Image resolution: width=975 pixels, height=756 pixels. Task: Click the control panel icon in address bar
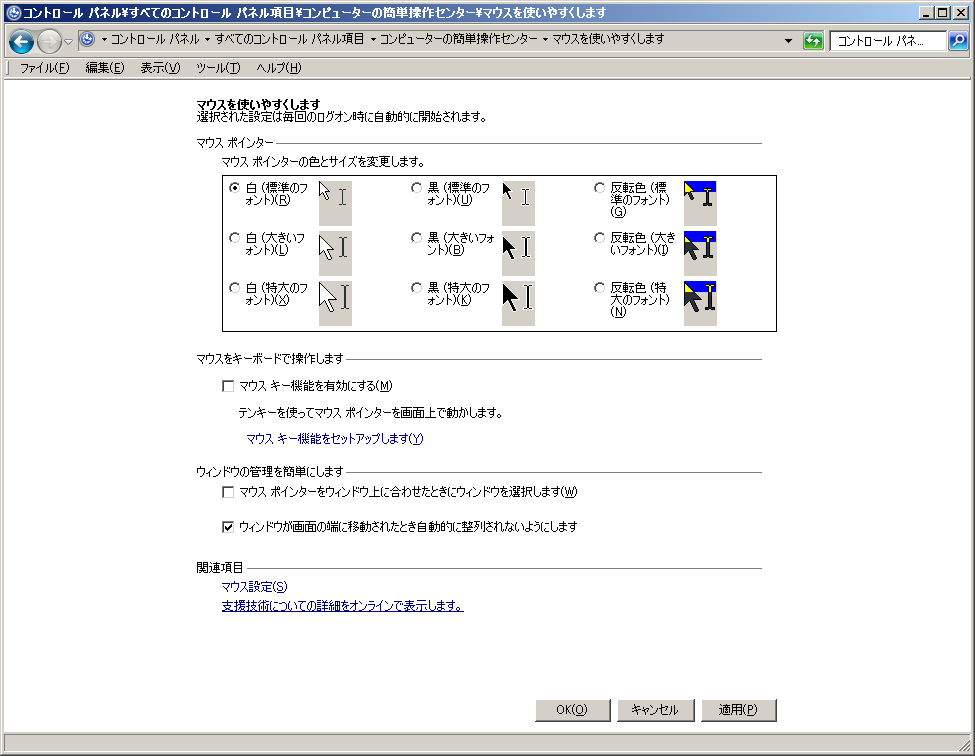(x=87, y=40)
